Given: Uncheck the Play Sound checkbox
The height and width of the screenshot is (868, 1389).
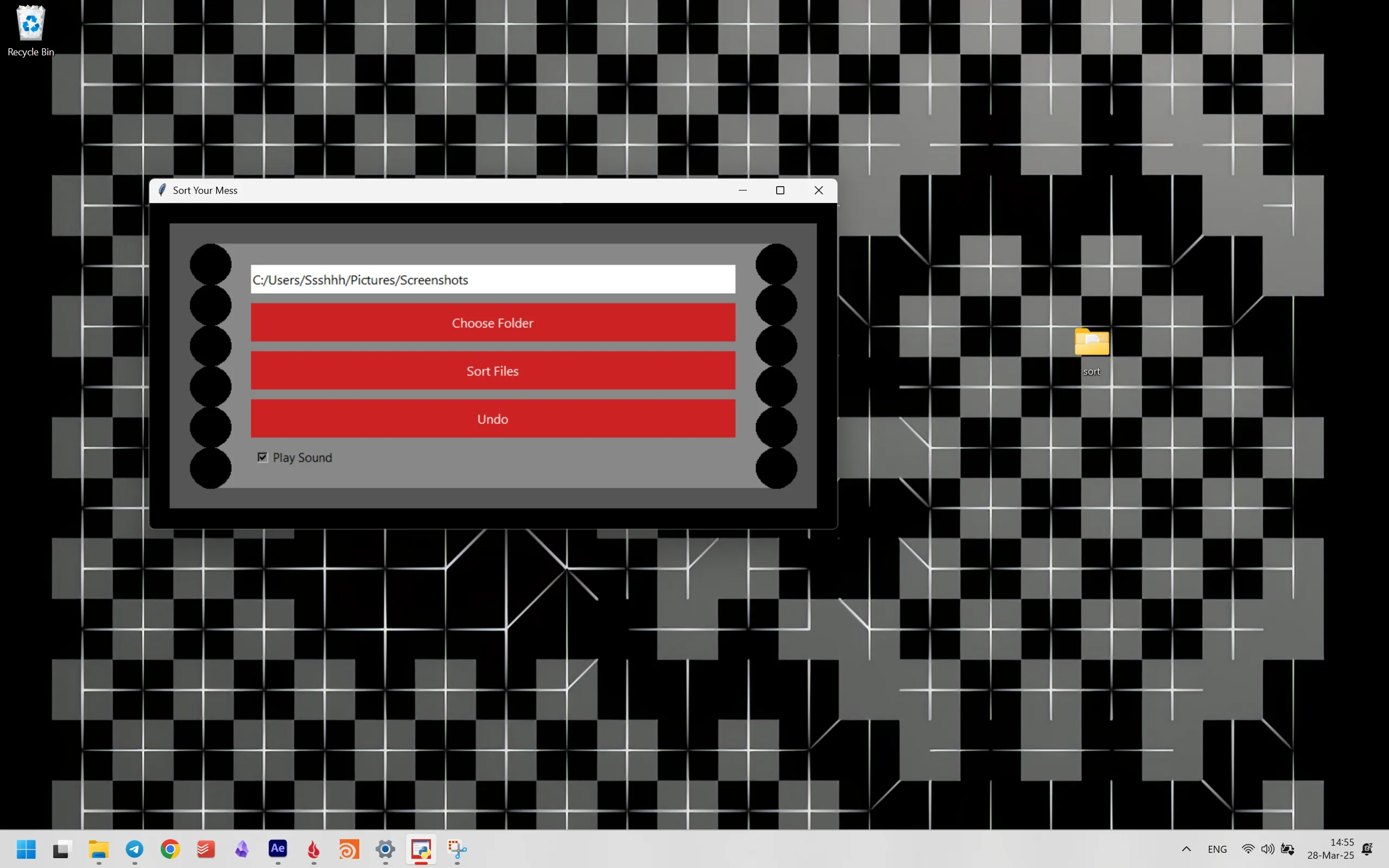Looking at the screenshot, I should [x=262, y=457].
